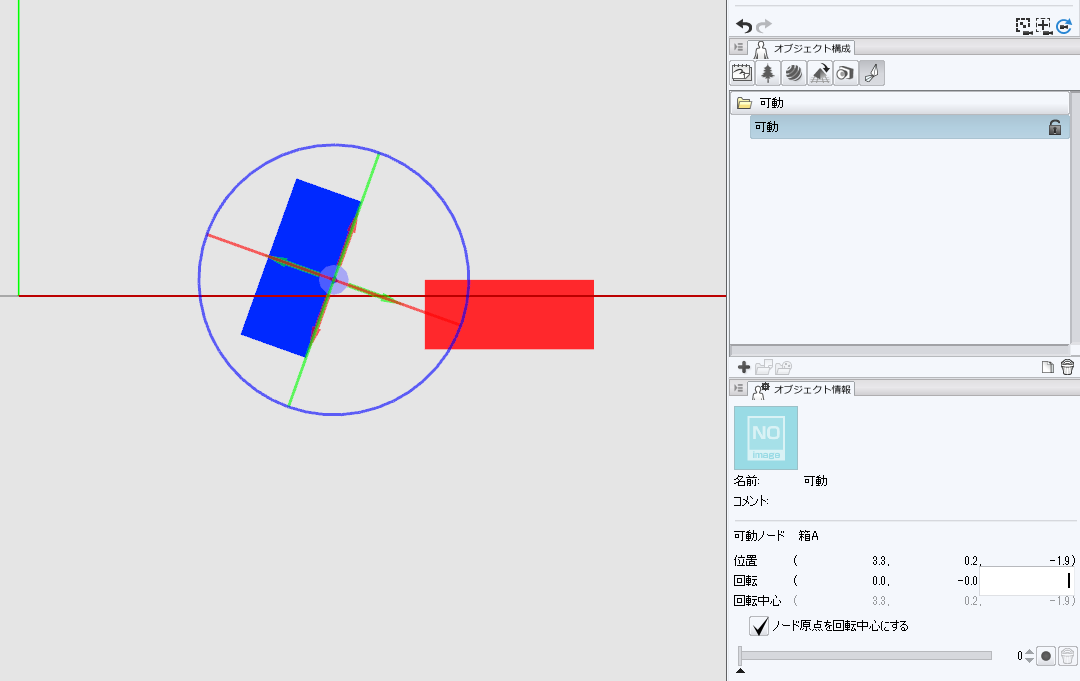Delete the registered position trash button
1080x681 pixels.
pos(1067,656)
